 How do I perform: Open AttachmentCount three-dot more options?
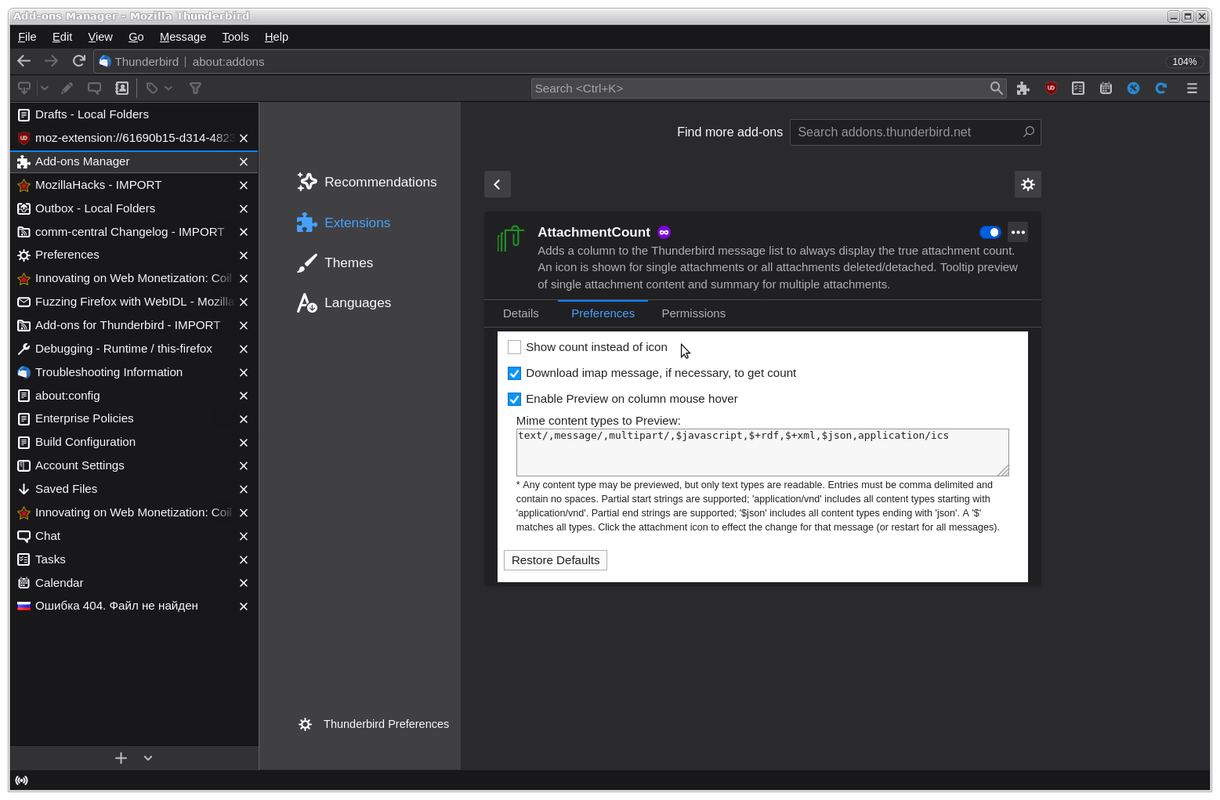click(x=1018, y=232)
